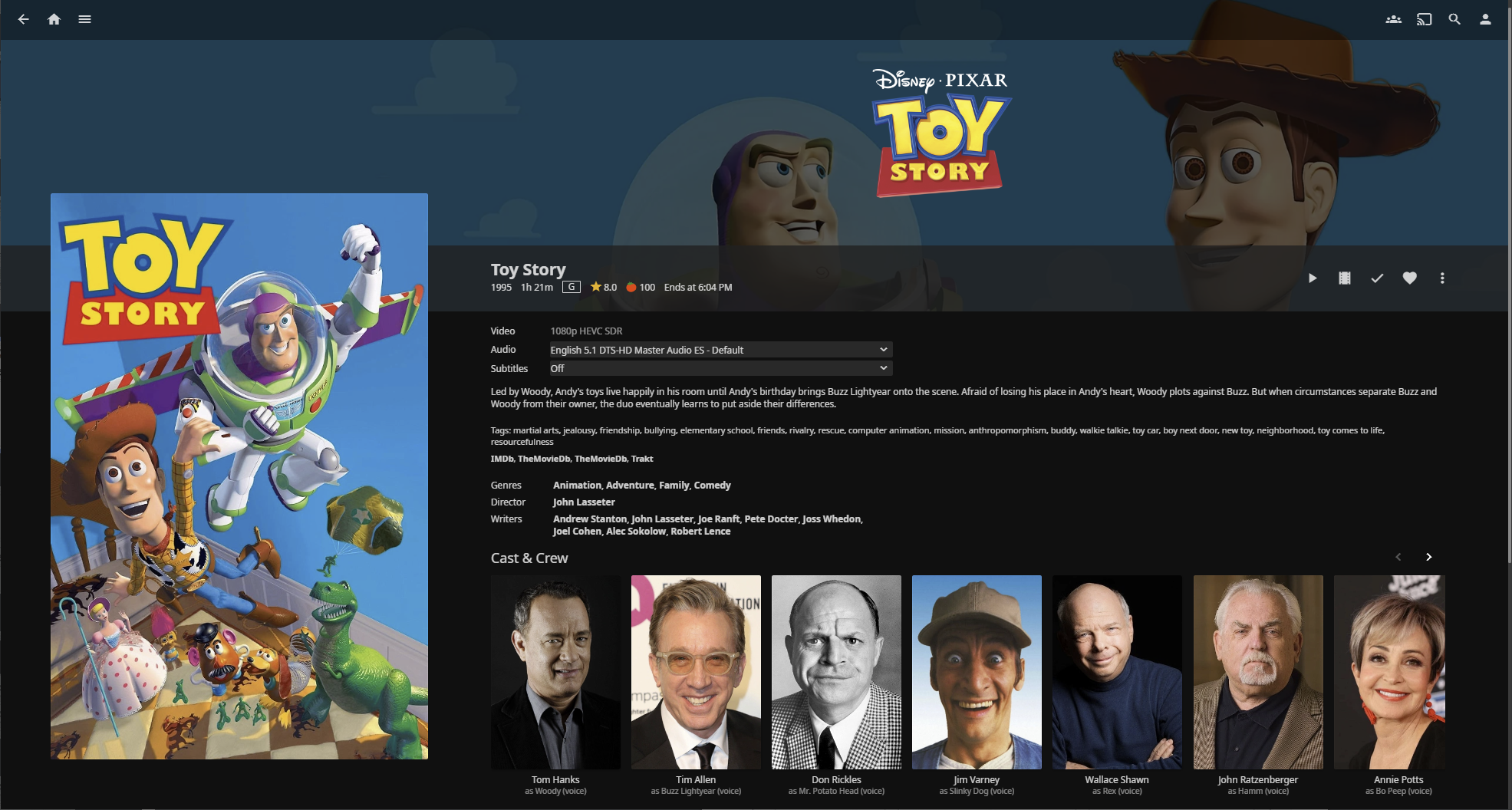
Task: Toggle mark as played checkmark
Action: pos(1377,278)
